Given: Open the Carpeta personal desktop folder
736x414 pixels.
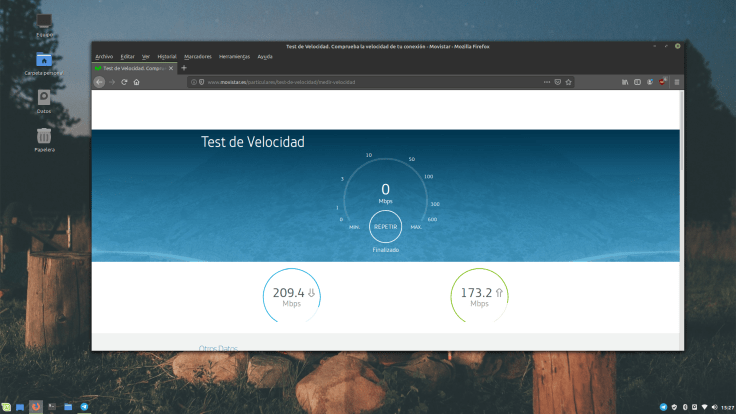Looking at the screenshot, I should click(44, 60).
